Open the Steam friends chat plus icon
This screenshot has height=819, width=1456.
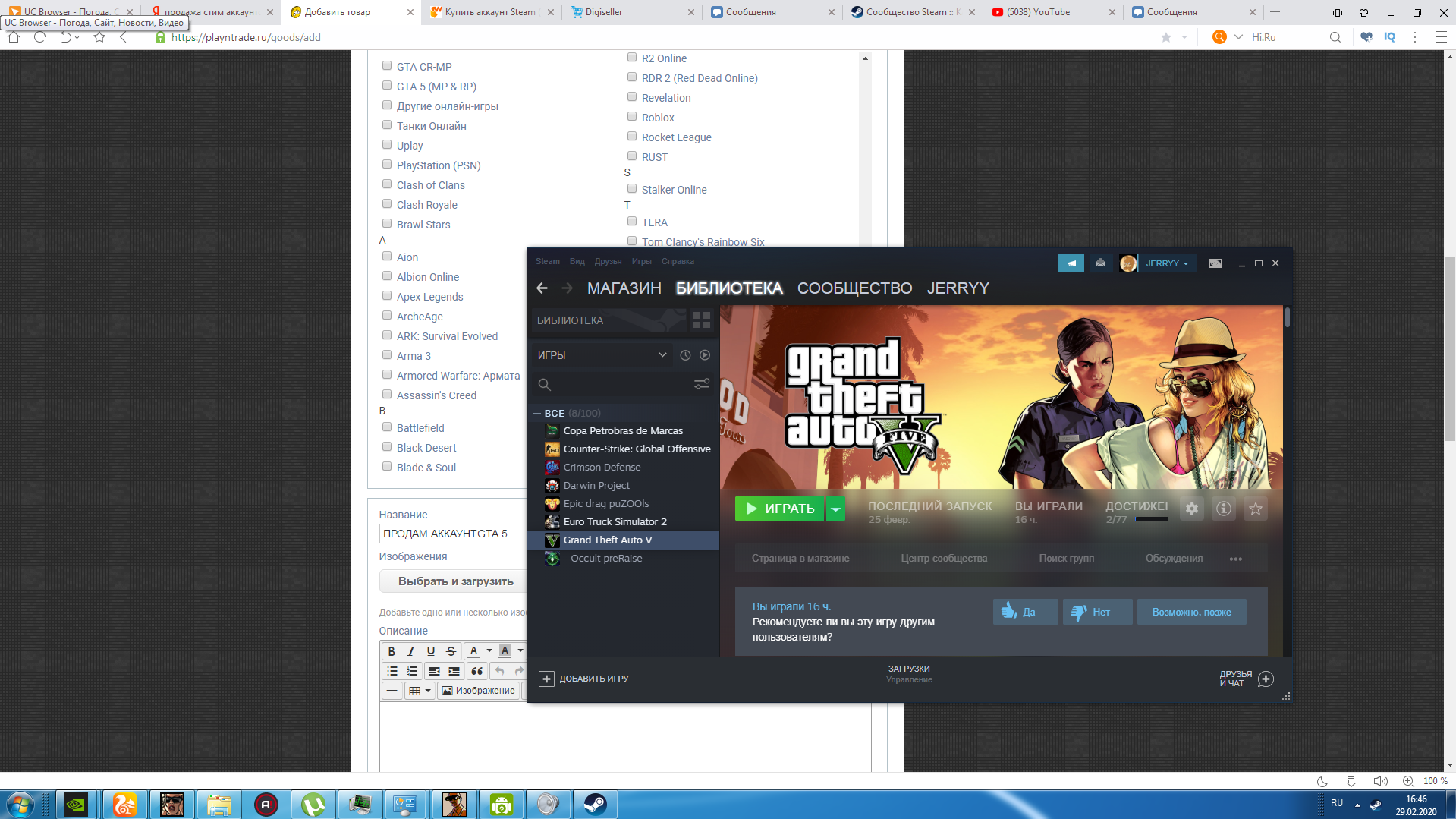(x=1266, y=679)
